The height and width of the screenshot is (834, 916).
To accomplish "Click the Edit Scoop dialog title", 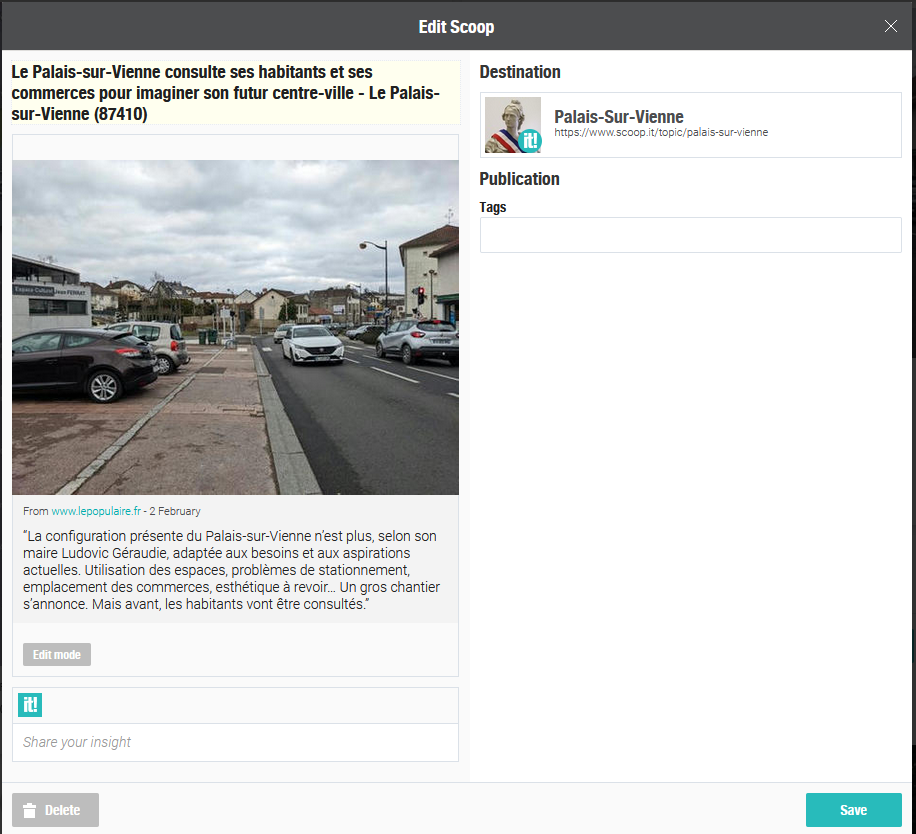I will (456, 27).
